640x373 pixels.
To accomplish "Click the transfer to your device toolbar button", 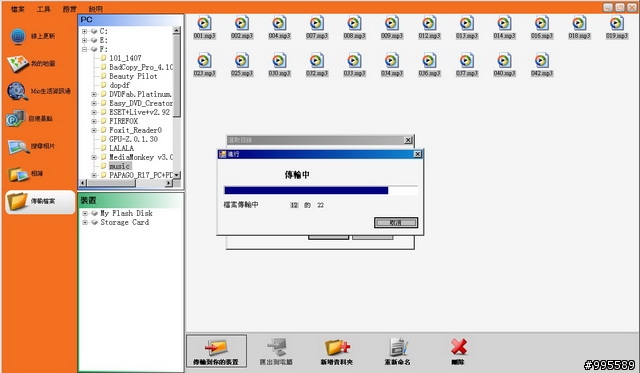I will pyautogui.click(x=216, y=352).
